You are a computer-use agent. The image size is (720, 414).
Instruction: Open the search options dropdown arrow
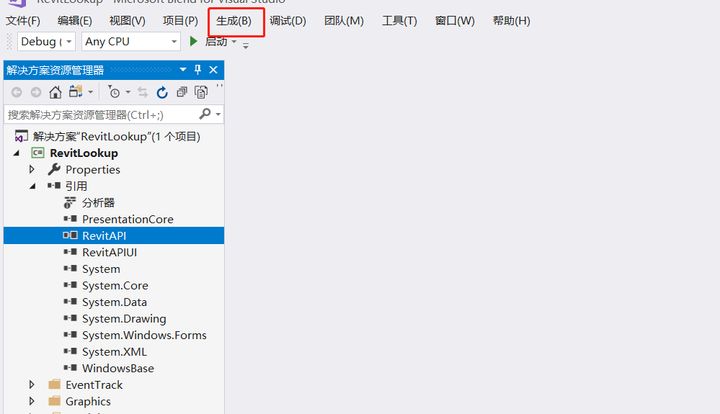(x=218, y=114)
